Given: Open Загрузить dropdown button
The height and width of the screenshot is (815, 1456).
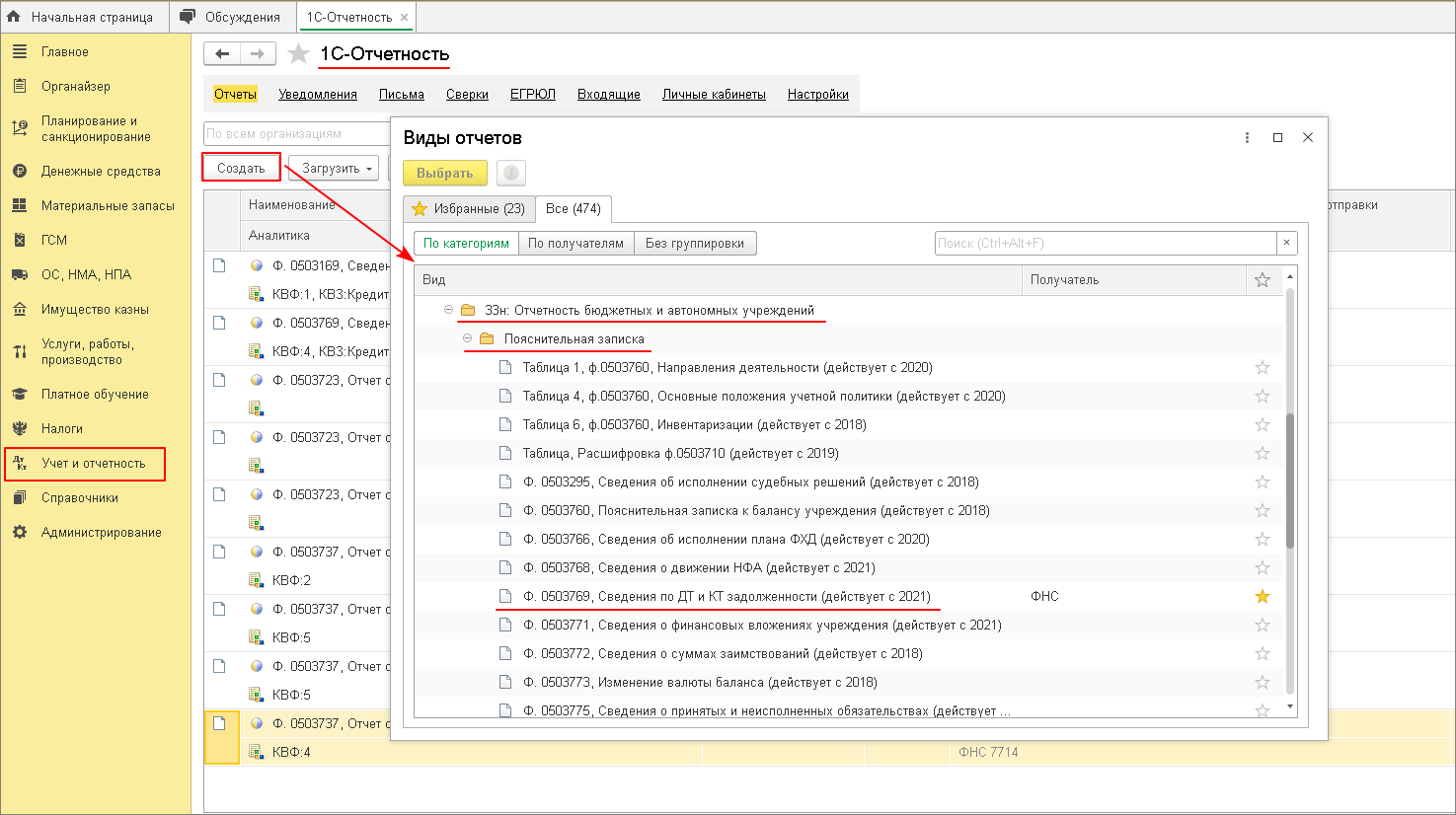Looking at the screenshot, I should [x=335, y=169].
